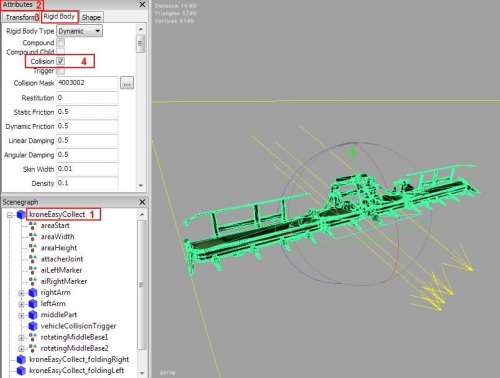Expand the rightArm tree node
Image resolution: width=500 pixels, height=378 pixels.
click(21, 293)
